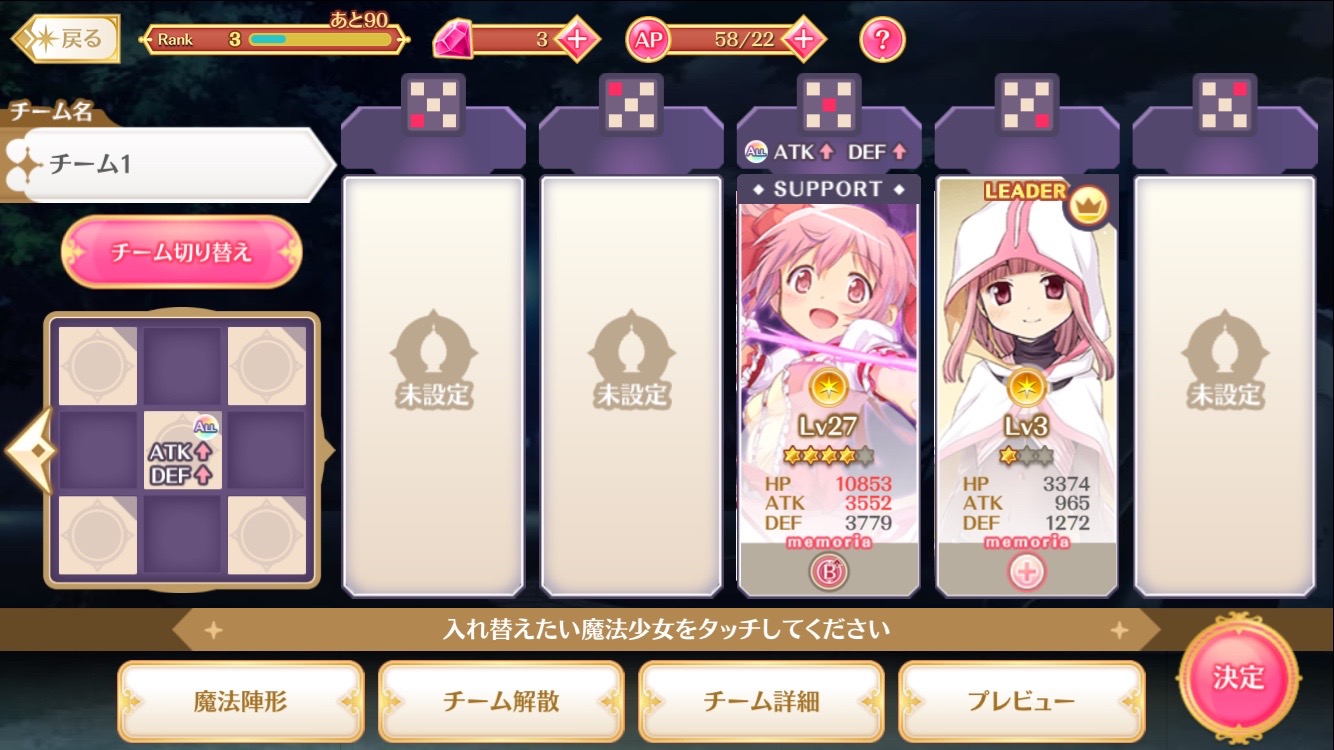
Task: Select the first empty 未設定 character slot
Action: [x=433, y=385]
